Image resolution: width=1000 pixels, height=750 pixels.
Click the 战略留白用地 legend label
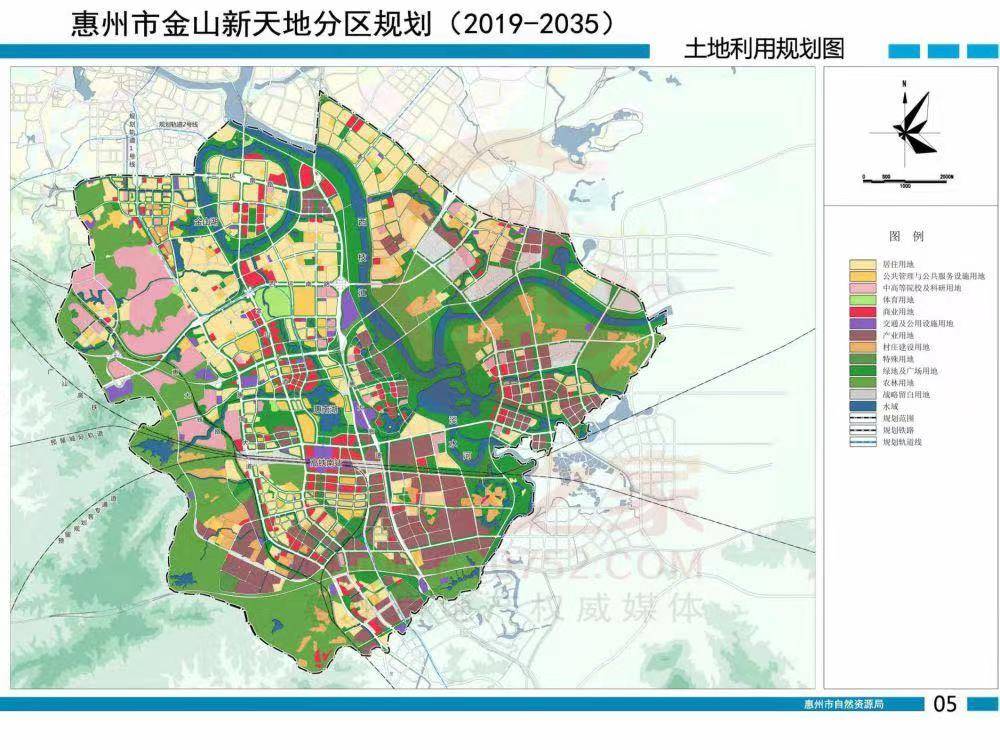pyautogui.click(x=906, y=394)
